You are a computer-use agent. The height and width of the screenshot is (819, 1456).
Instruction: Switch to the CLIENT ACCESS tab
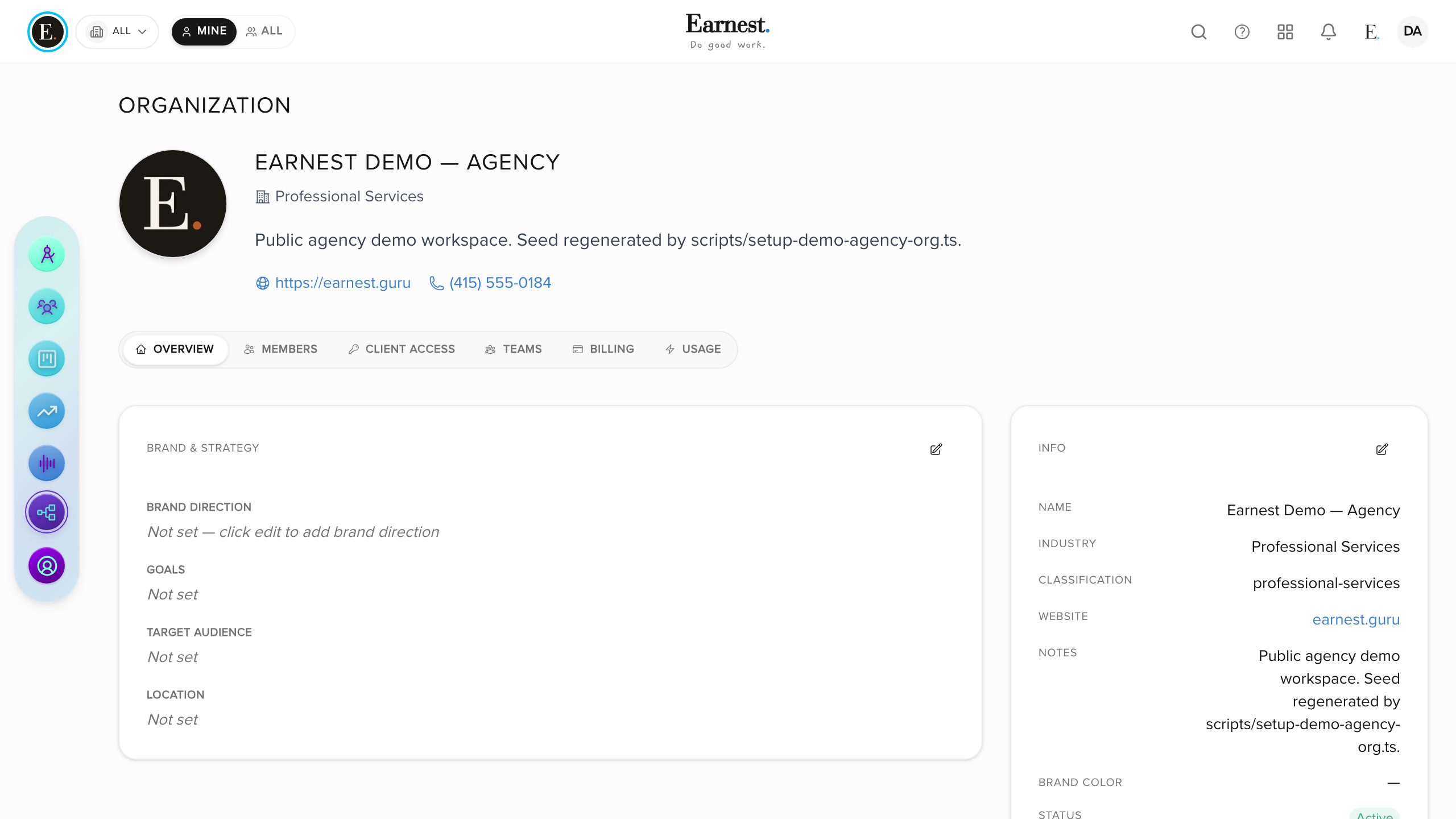(402, 349)
